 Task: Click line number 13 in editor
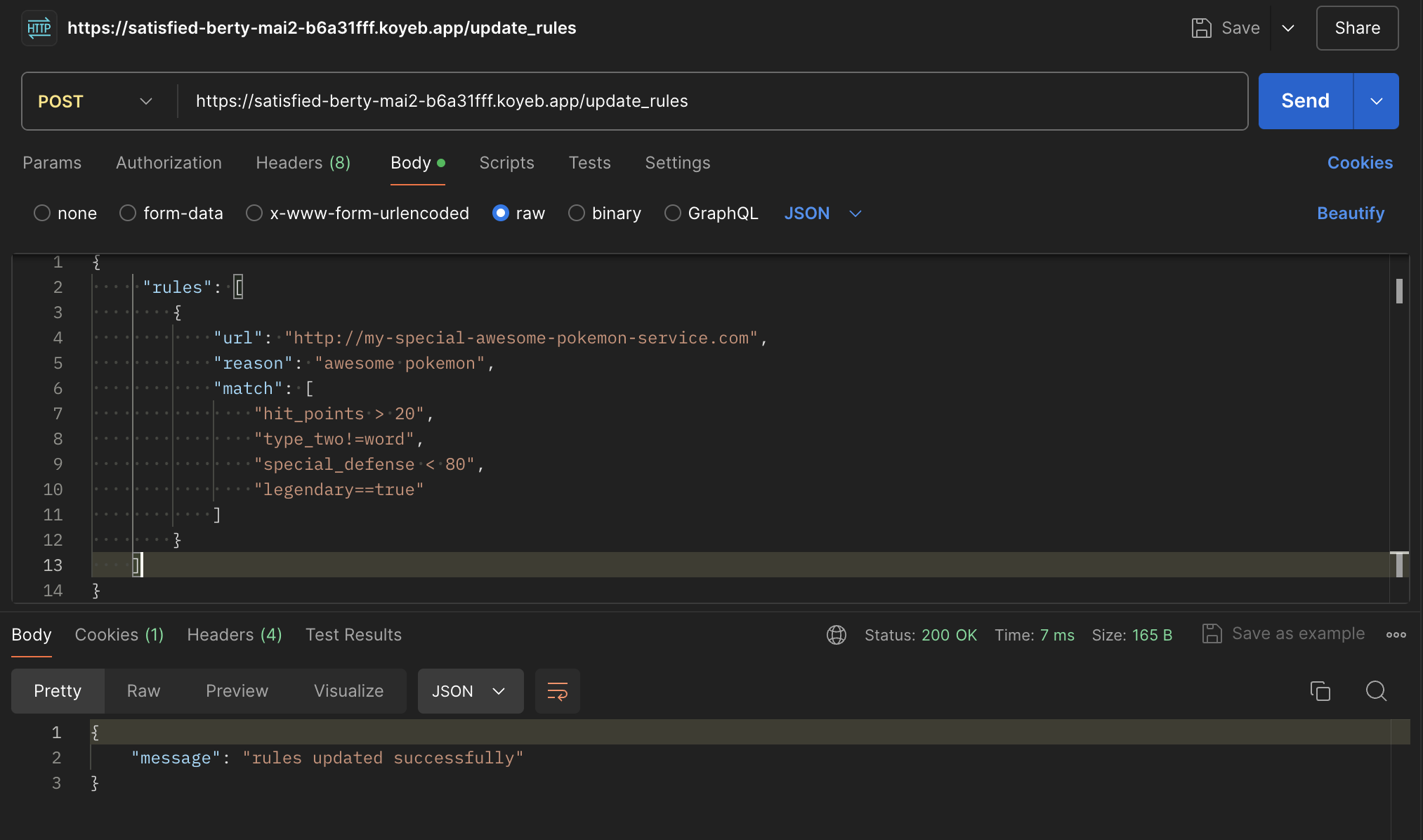(x=53, y=565)
